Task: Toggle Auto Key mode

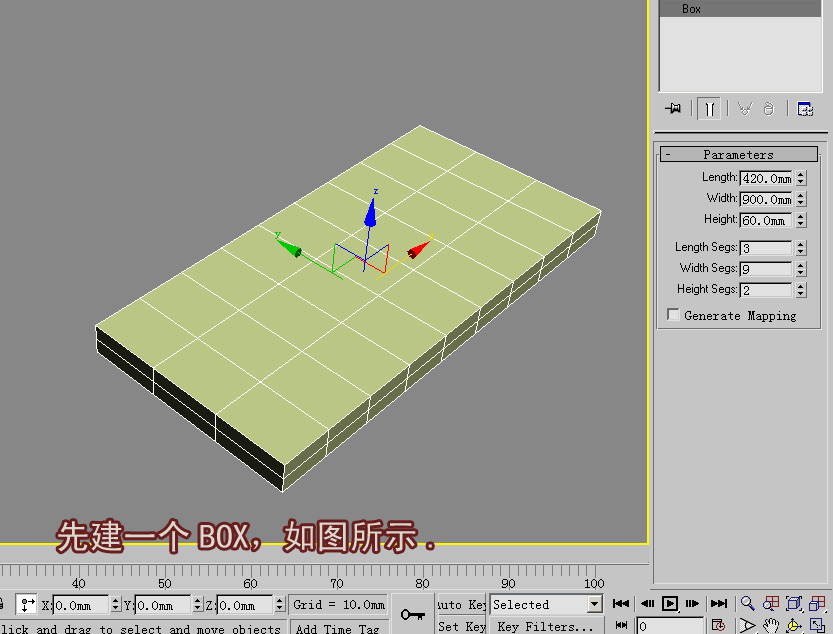Action: (x=461, y=605)
